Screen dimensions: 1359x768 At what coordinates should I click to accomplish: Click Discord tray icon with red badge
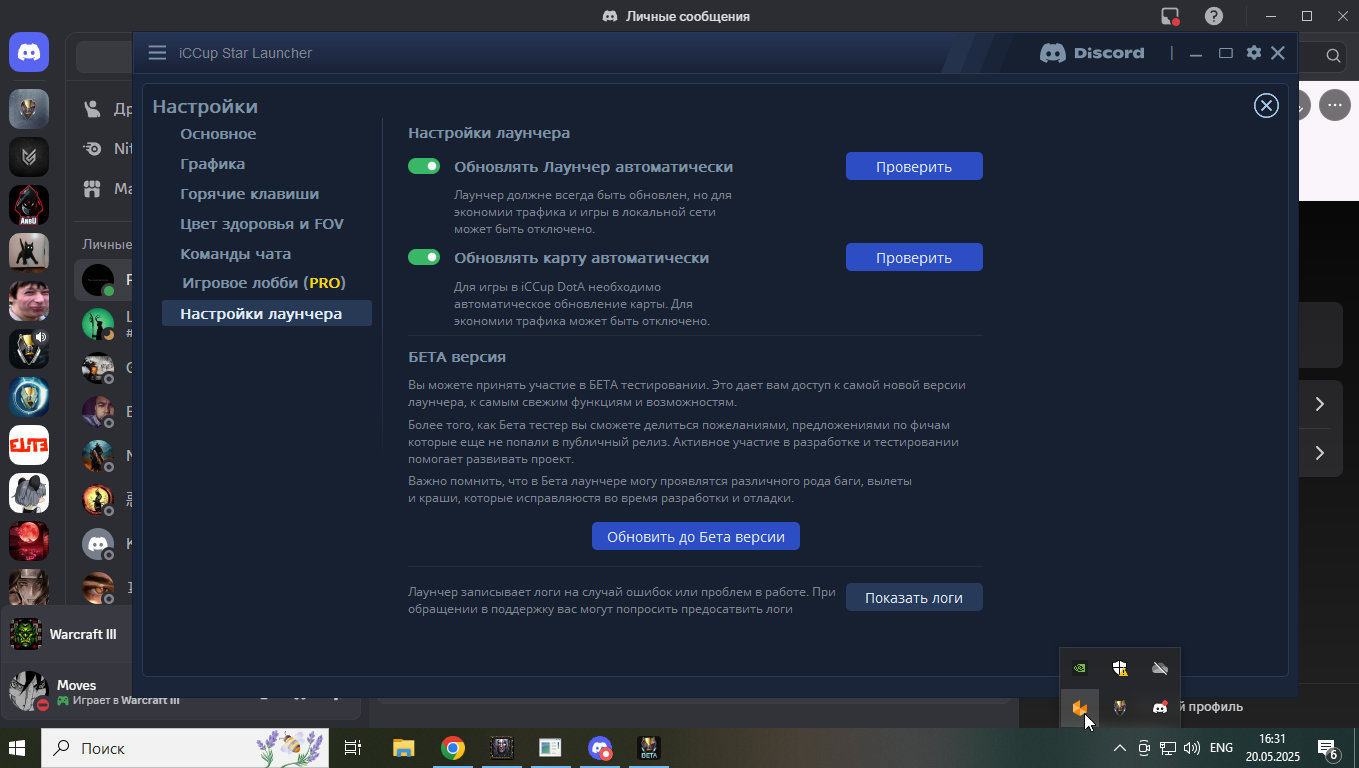tap(1160, 707)
